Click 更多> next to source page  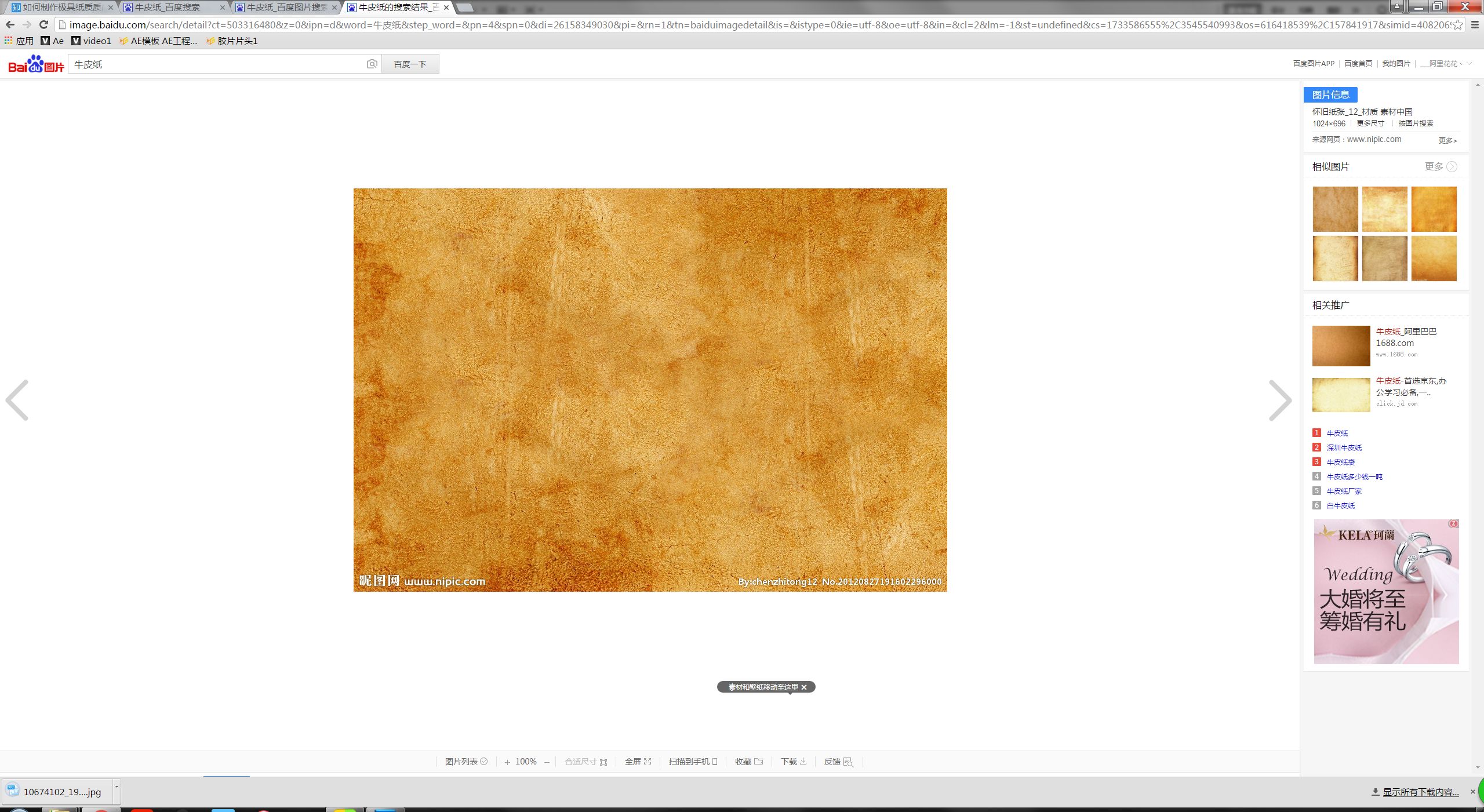[x=1447, y=140]
